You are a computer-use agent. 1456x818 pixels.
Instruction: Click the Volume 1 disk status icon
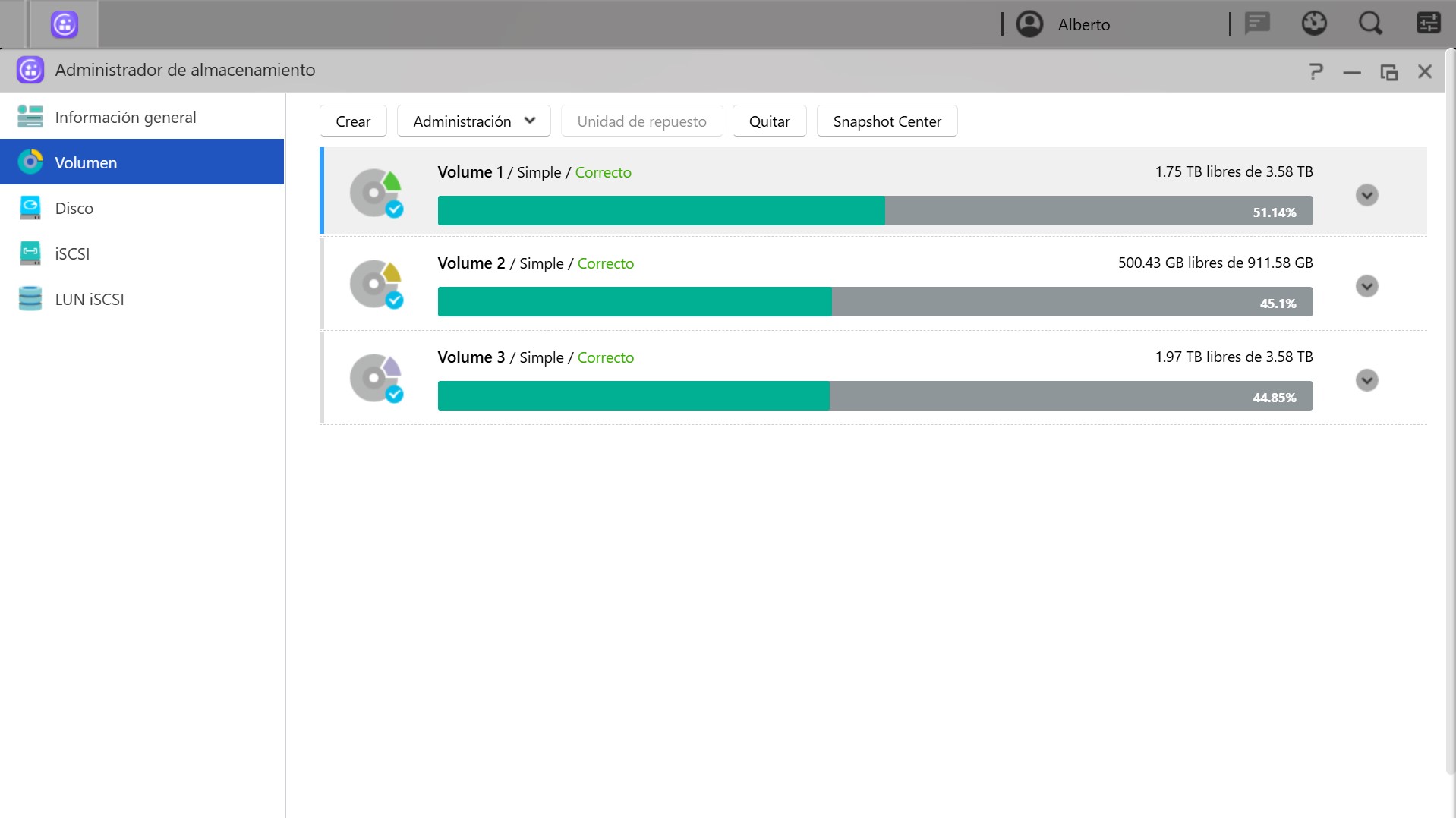click(x=376, y=193)
